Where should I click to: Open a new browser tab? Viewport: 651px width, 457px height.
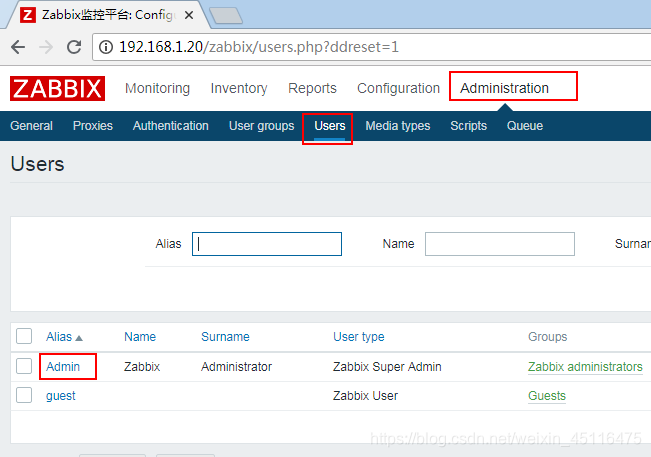[226, 16]
